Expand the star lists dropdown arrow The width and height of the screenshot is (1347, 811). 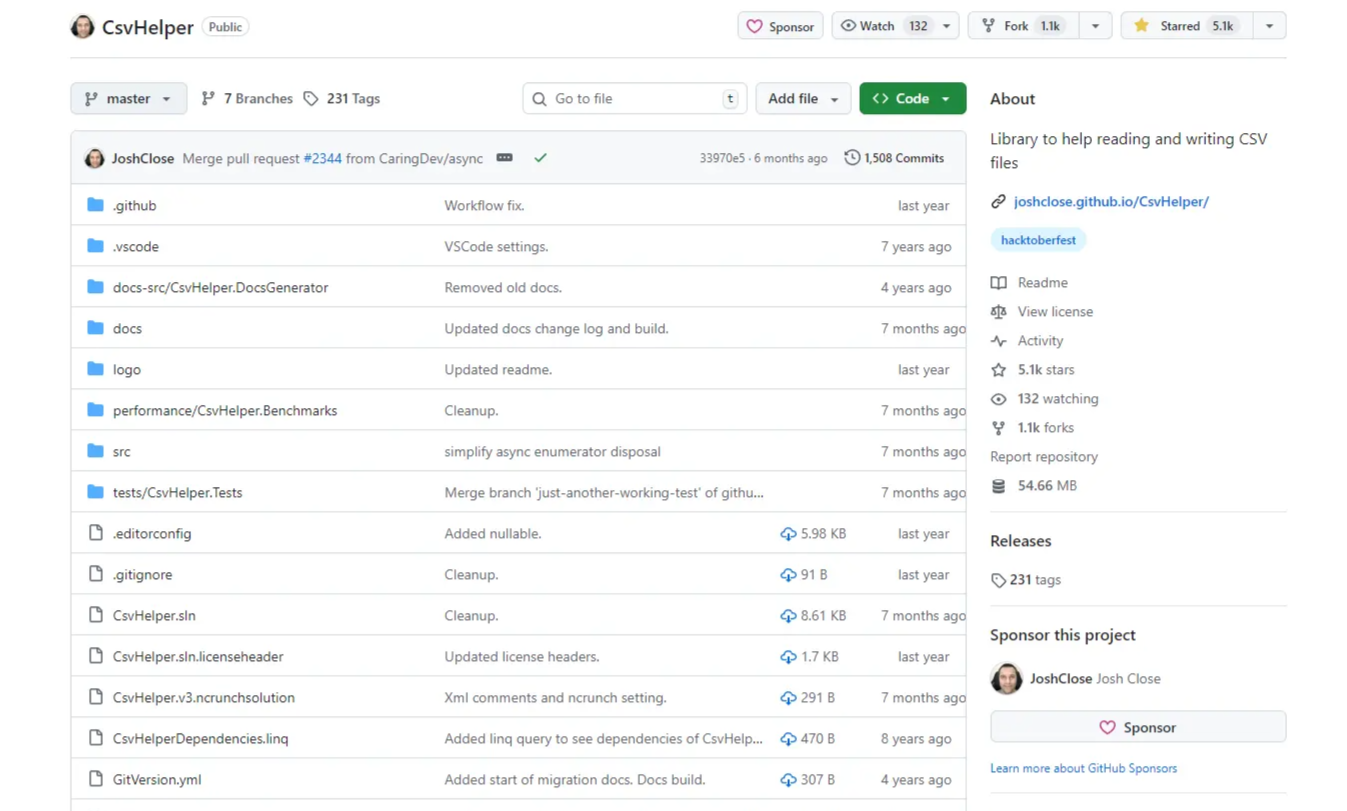(1269, 26)
